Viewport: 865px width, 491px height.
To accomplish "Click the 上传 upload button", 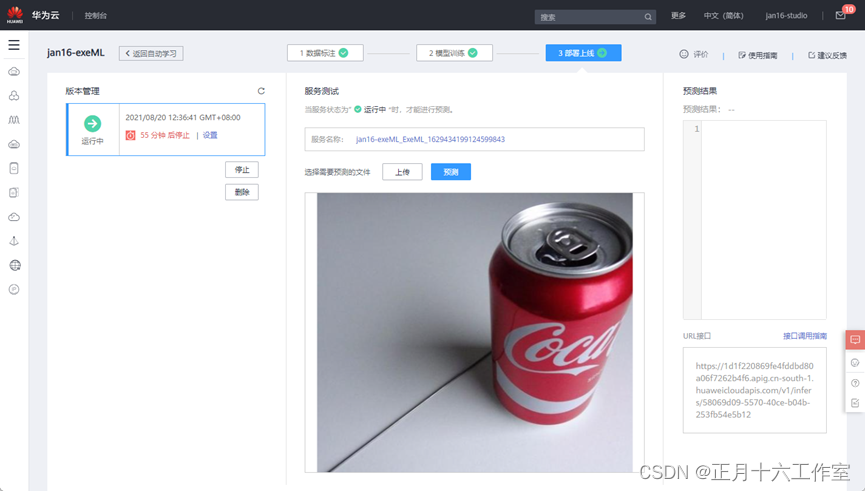I will click(x=402, y=172).
